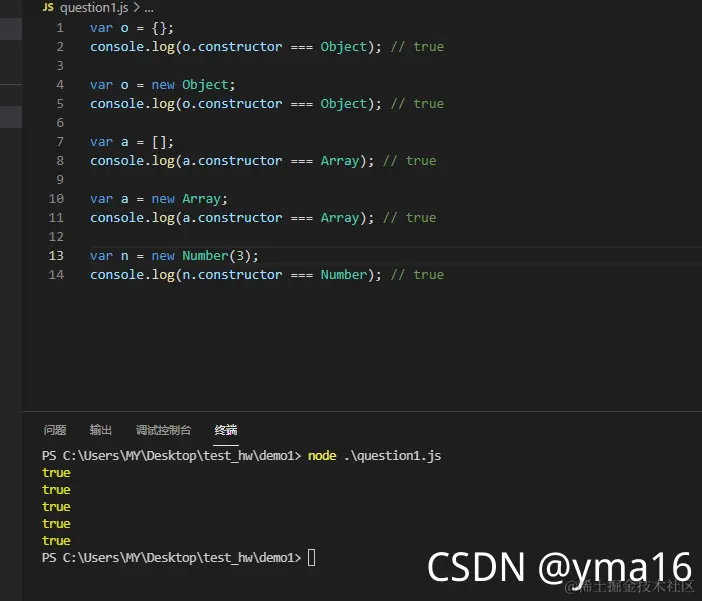Click line 8 console.log a.constructor statement
The height and width of the screenshot is (601, 702).
pos(232,161)
